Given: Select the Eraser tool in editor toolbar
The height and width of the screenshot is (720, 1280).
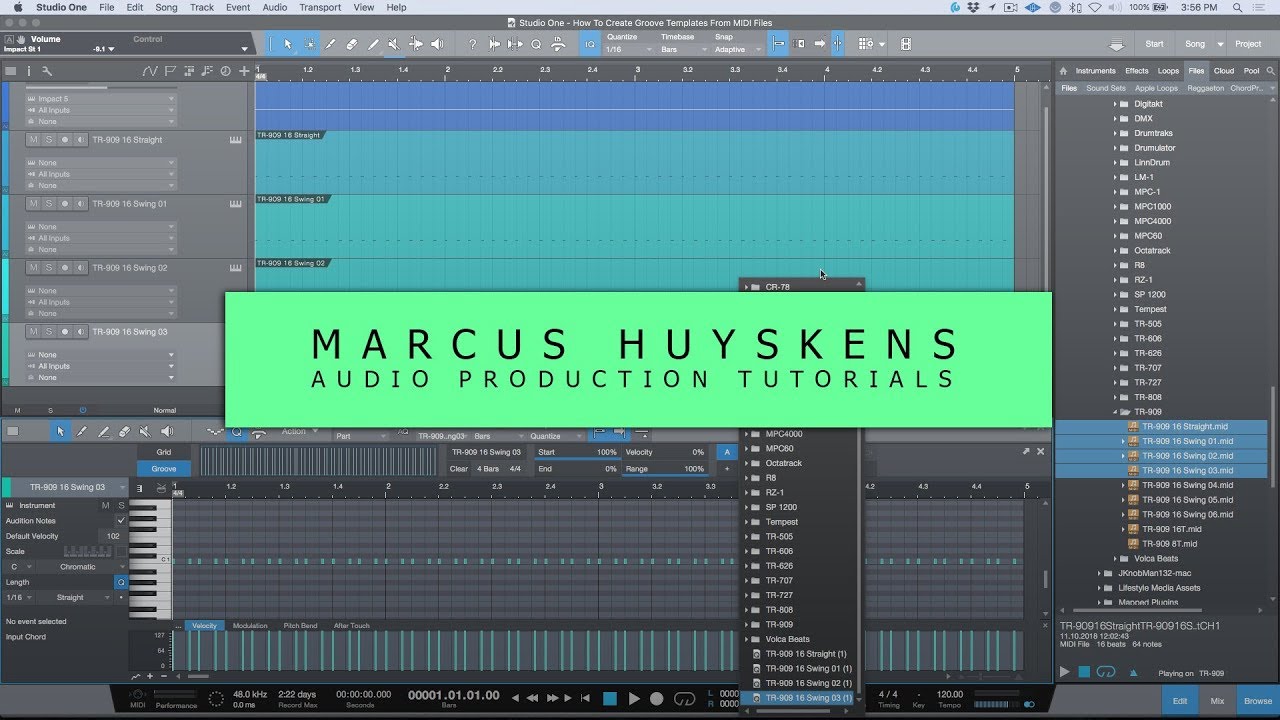Looking at the screenshot, I should pyautogui.click(x=124, y=431).
